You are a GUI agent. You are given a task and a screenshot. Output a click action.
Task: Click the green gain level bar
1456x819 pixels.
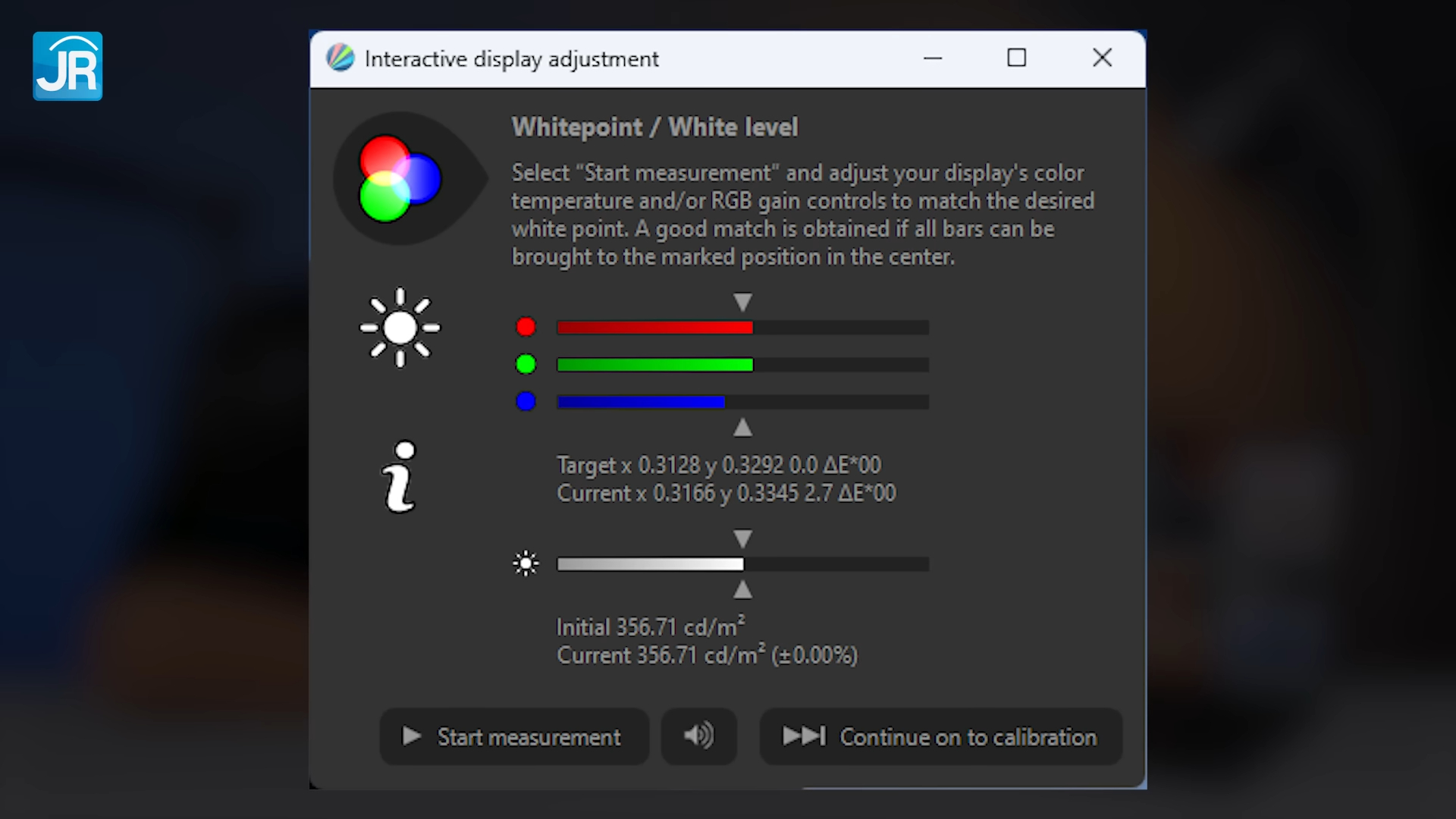point(742,365)
